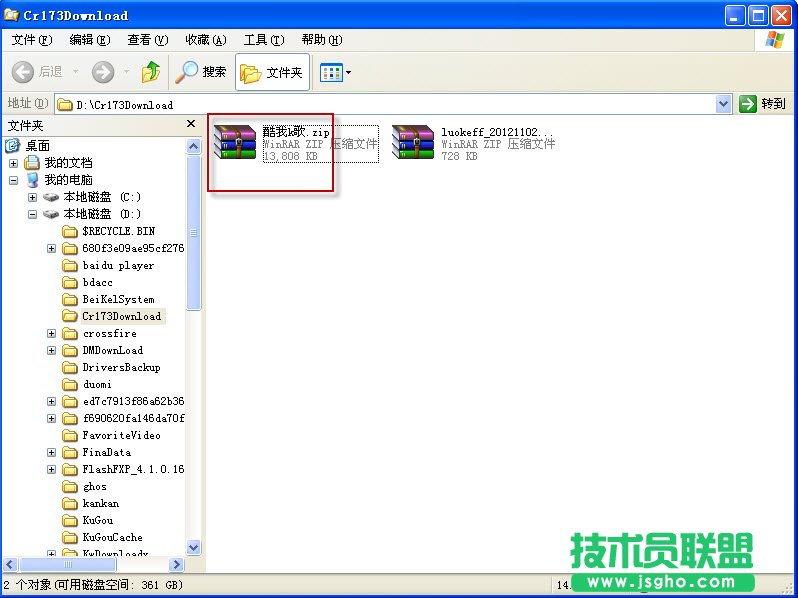
Task: Click the address path input field
Action: (390, 104)
